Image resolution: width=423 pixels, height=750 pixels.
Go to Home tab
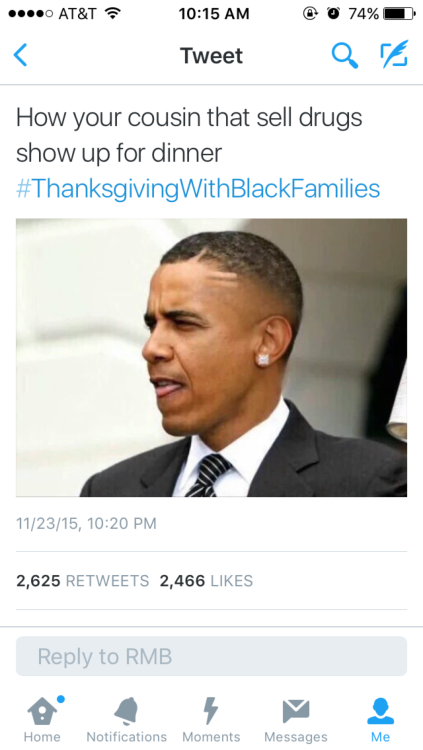[42, 719]
